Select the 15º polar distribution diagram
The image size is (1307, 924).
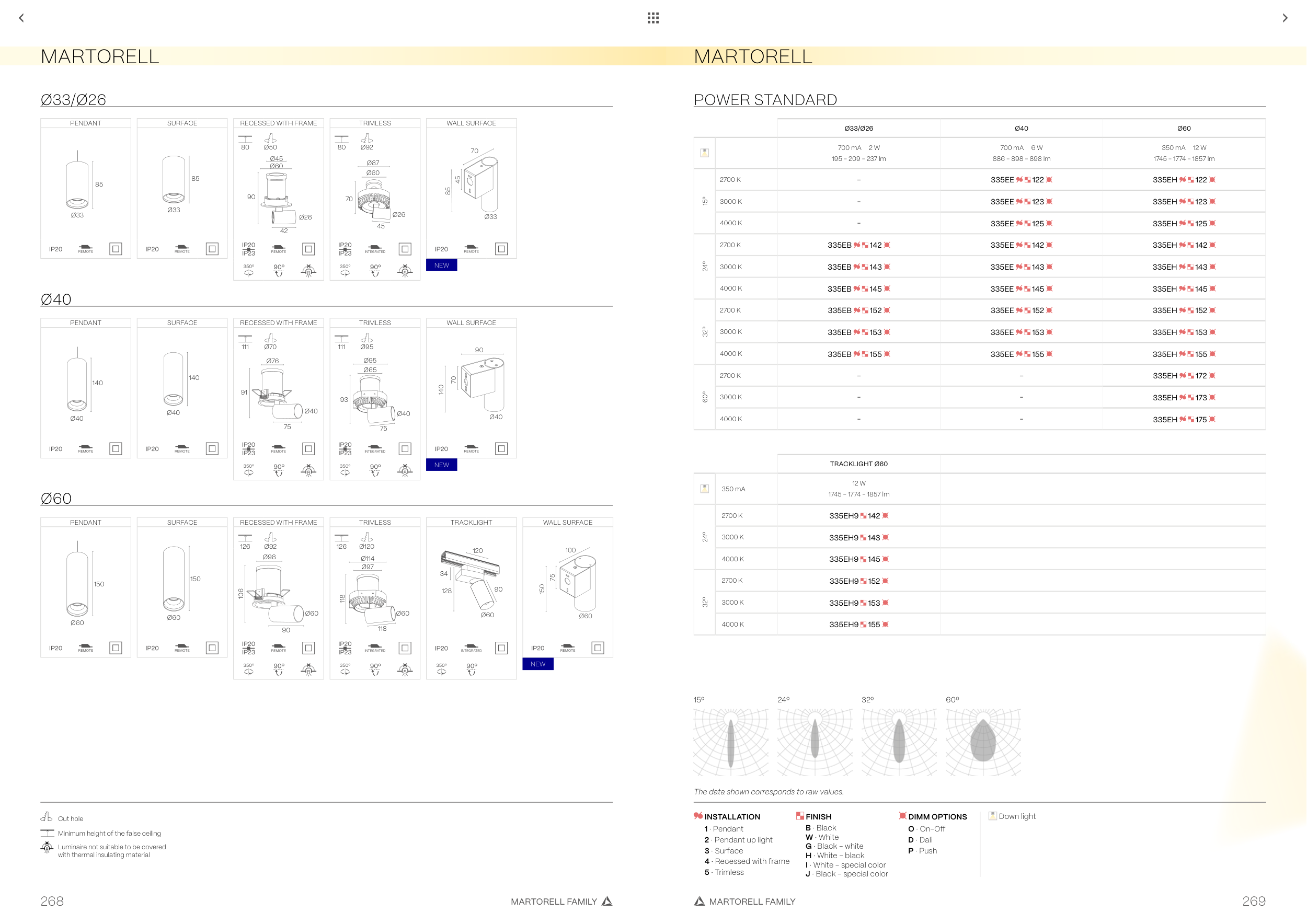[731, 742]
